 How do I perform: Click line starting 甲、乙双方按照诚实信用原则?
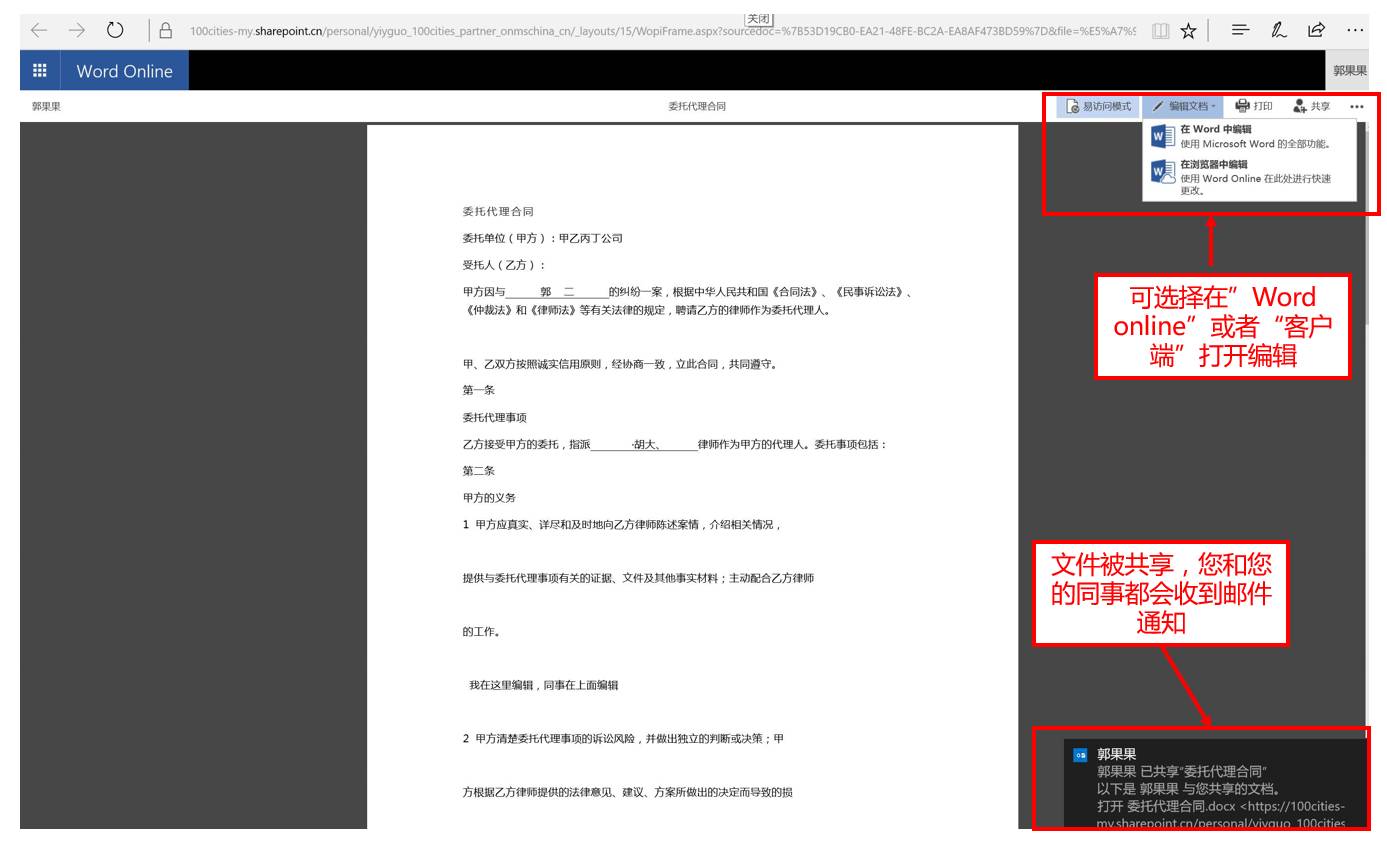[x=620, y=364]
